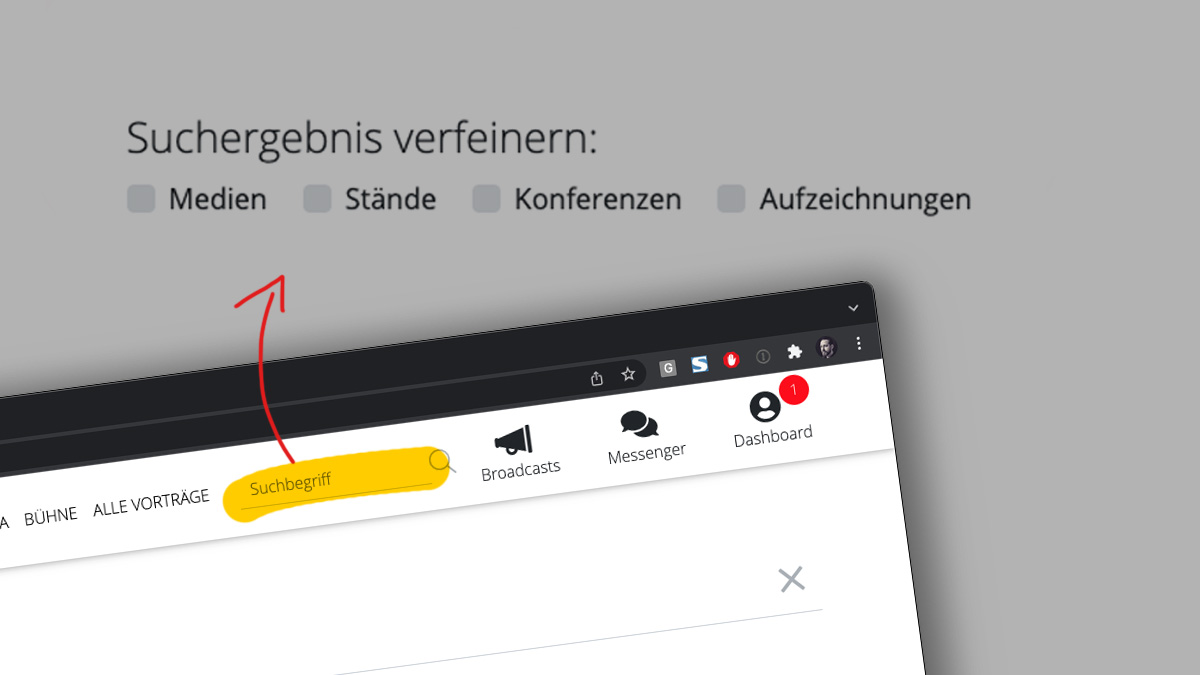
Task: Open the BÜHNE menu item
Action: coord(51,516)
